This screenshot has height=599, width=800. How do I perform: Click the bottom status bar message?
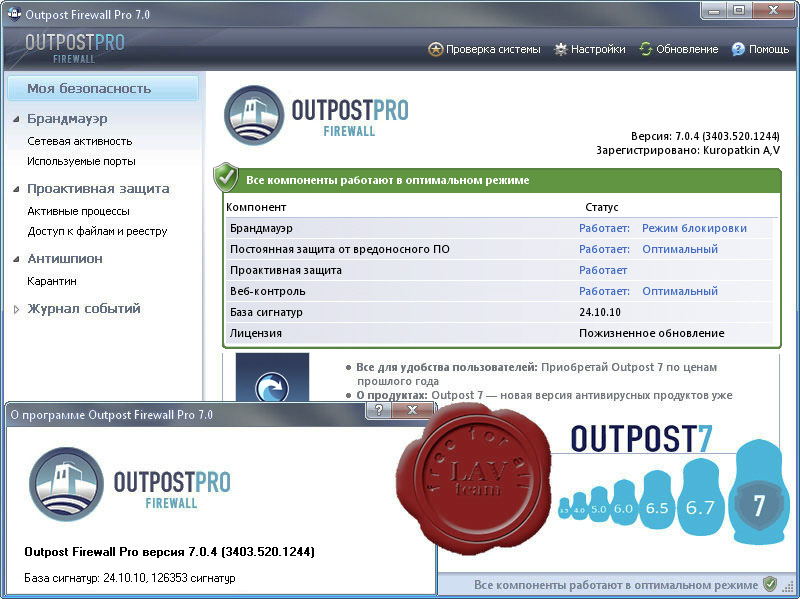pyautogui.click(x=616, y=585)
